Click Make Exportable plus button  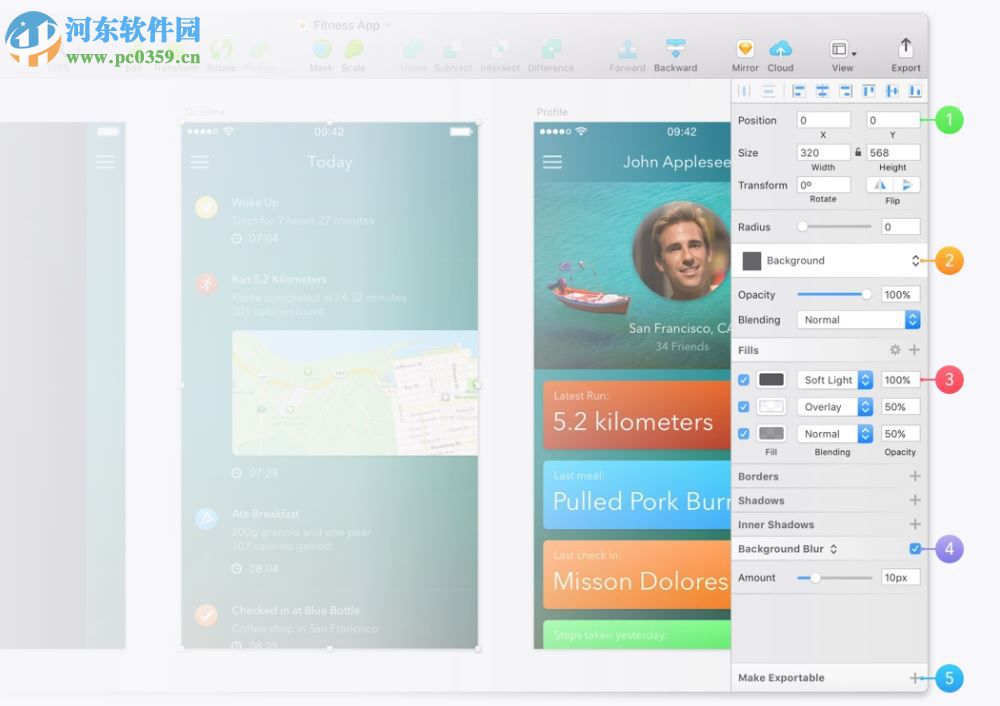(914, 678)
